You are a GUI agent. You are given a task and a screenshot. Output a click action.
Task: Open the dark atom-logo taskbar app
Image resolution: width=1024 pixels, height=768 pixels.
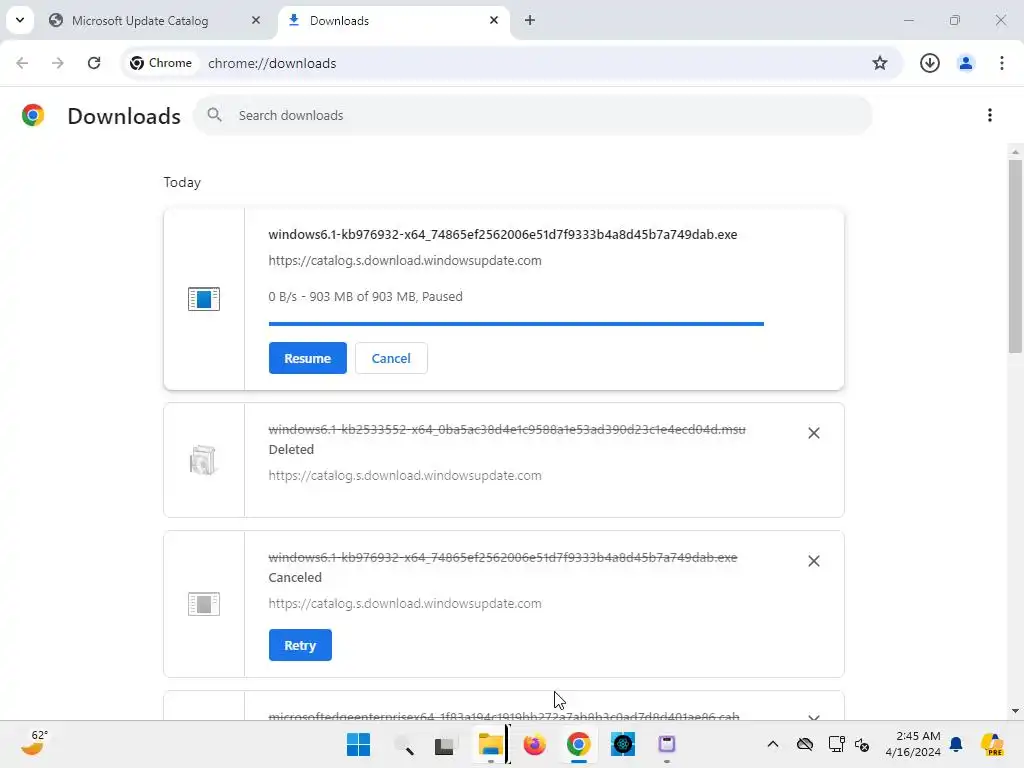click(x=622, y=744)
